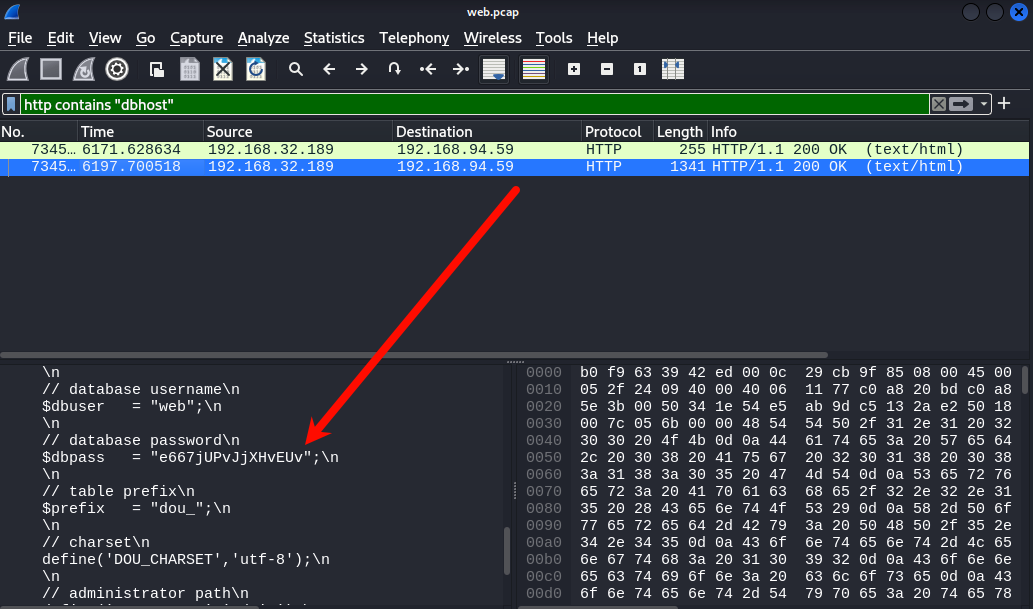Apply the display filter arrow button
1033x609 pixels.
pyautogui.click(x=962, y=104)
